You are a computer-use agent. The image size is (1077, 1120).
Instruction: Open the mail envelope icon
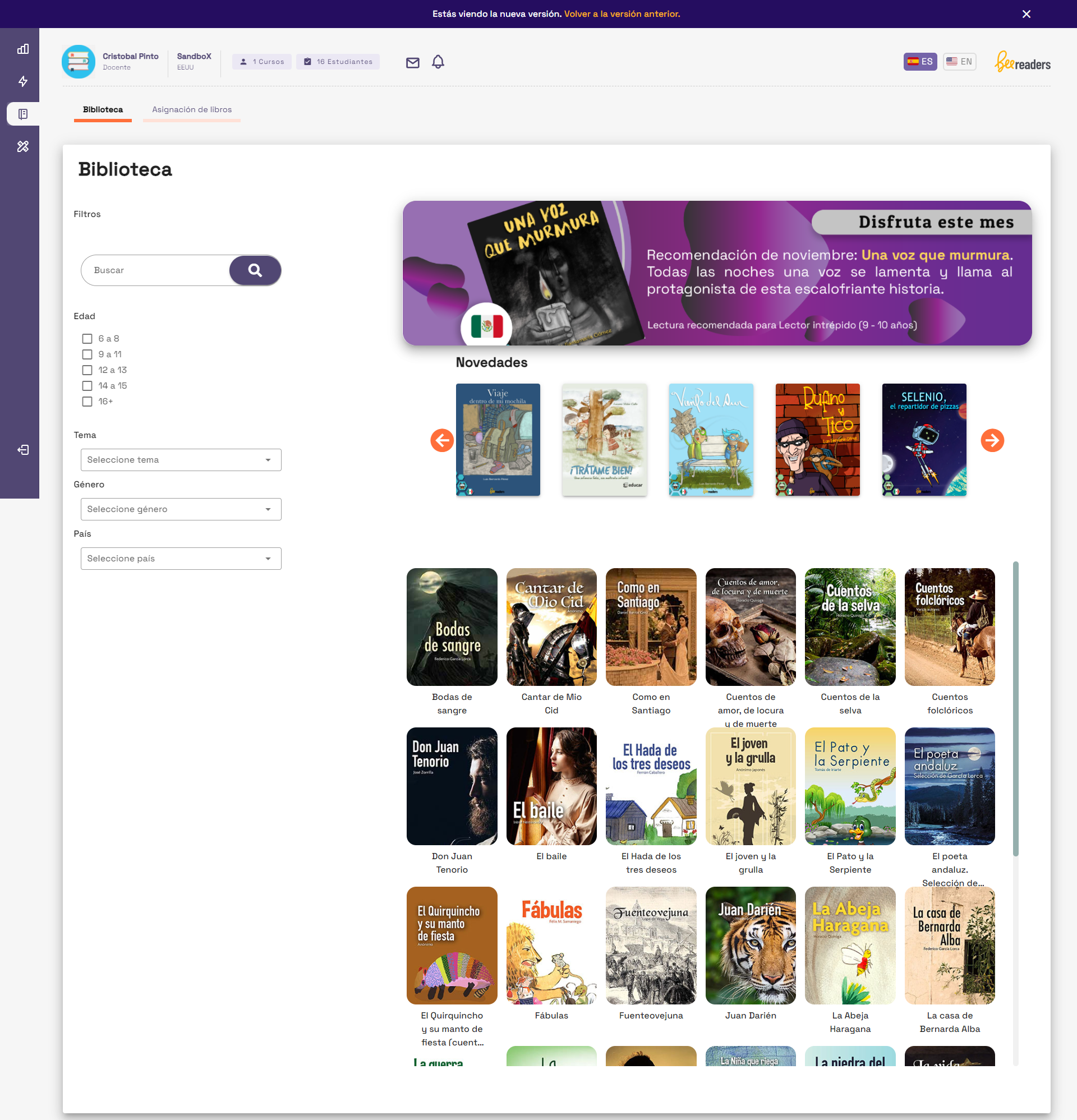[x=413, y=63]
